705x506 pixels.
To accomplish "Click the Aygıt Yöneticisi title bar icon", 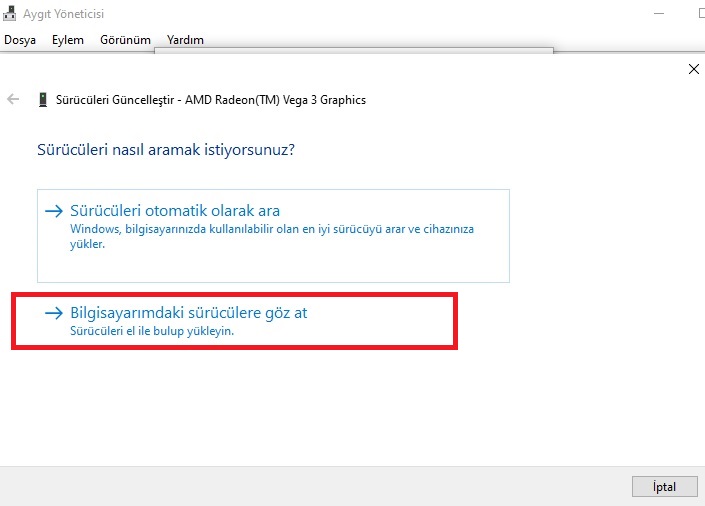I will (9, 13).
